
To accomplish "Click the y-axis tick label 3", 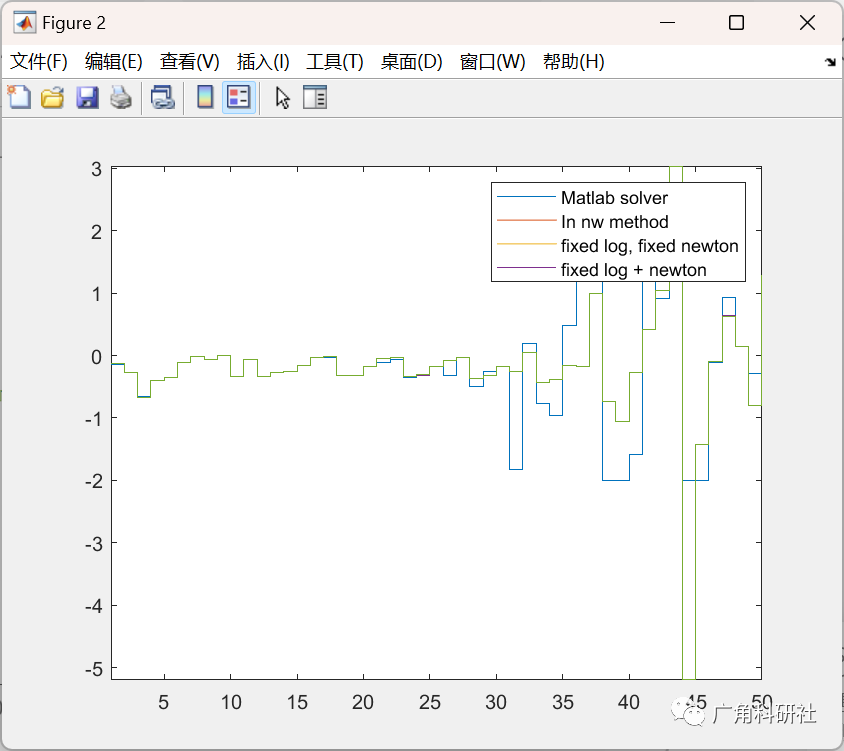I will [96, 170].
